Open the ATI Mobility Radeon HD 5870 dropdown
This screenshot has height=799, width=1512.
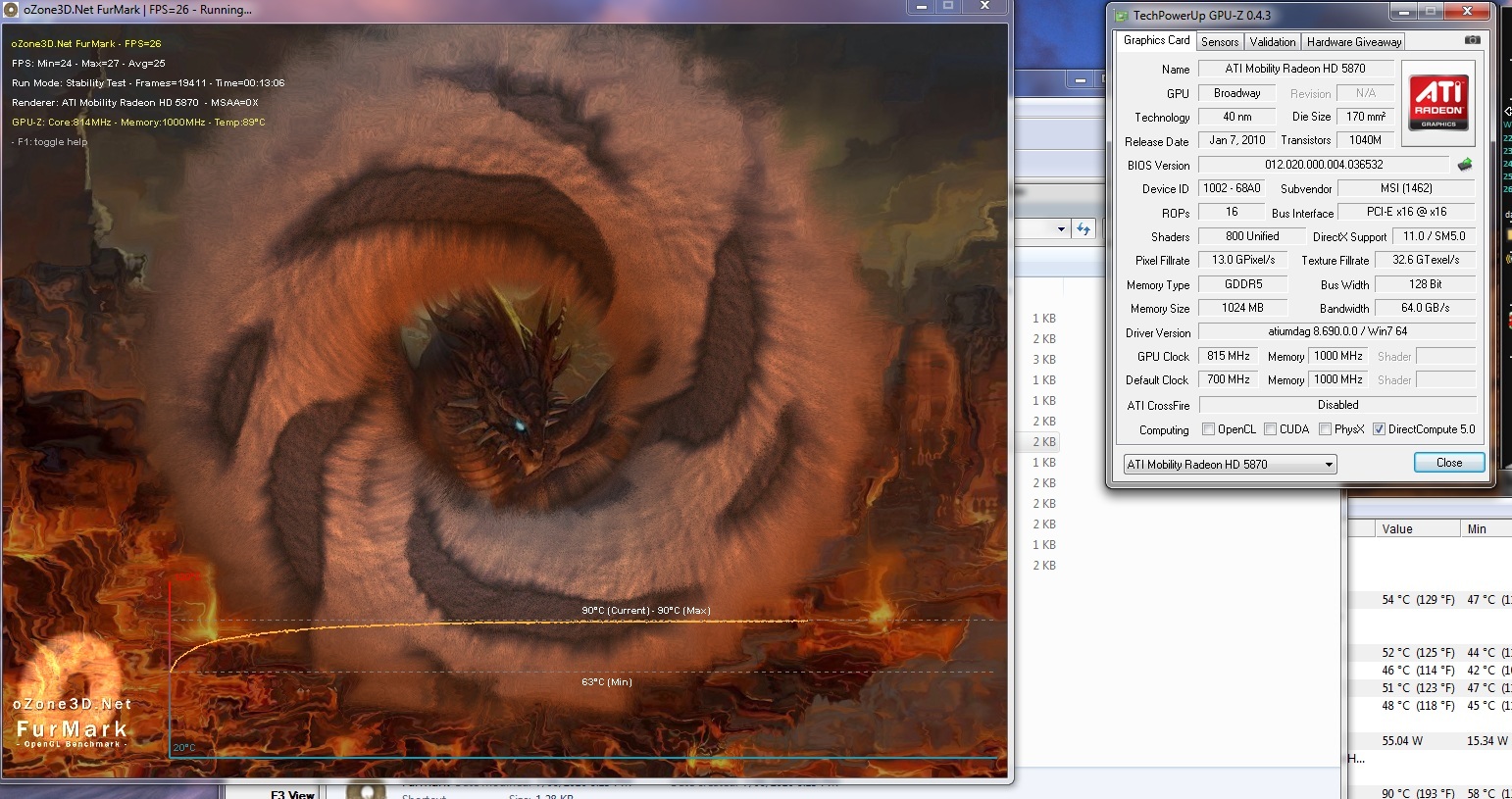pos(1230,465)
